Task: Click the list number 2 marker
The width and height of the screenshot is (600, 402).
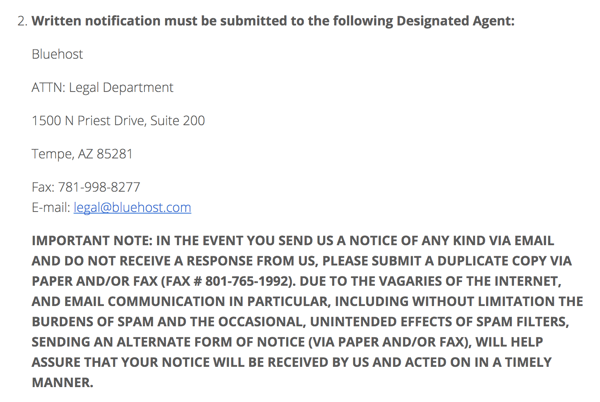Action: [23, 21]
